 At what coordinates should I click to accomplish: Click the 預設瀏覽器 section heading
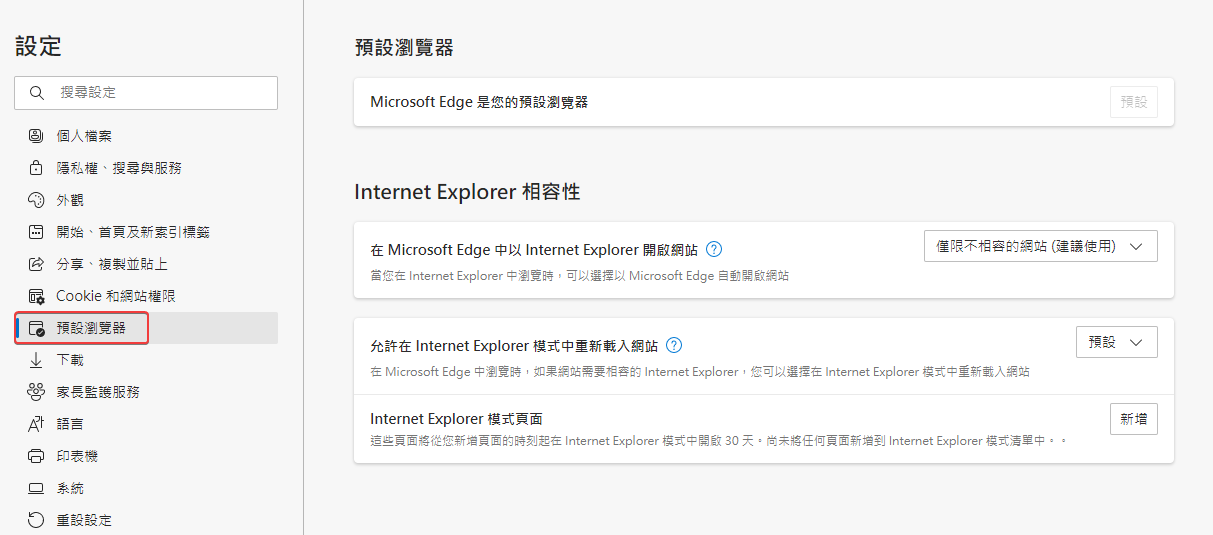click(x=404, y=48)
